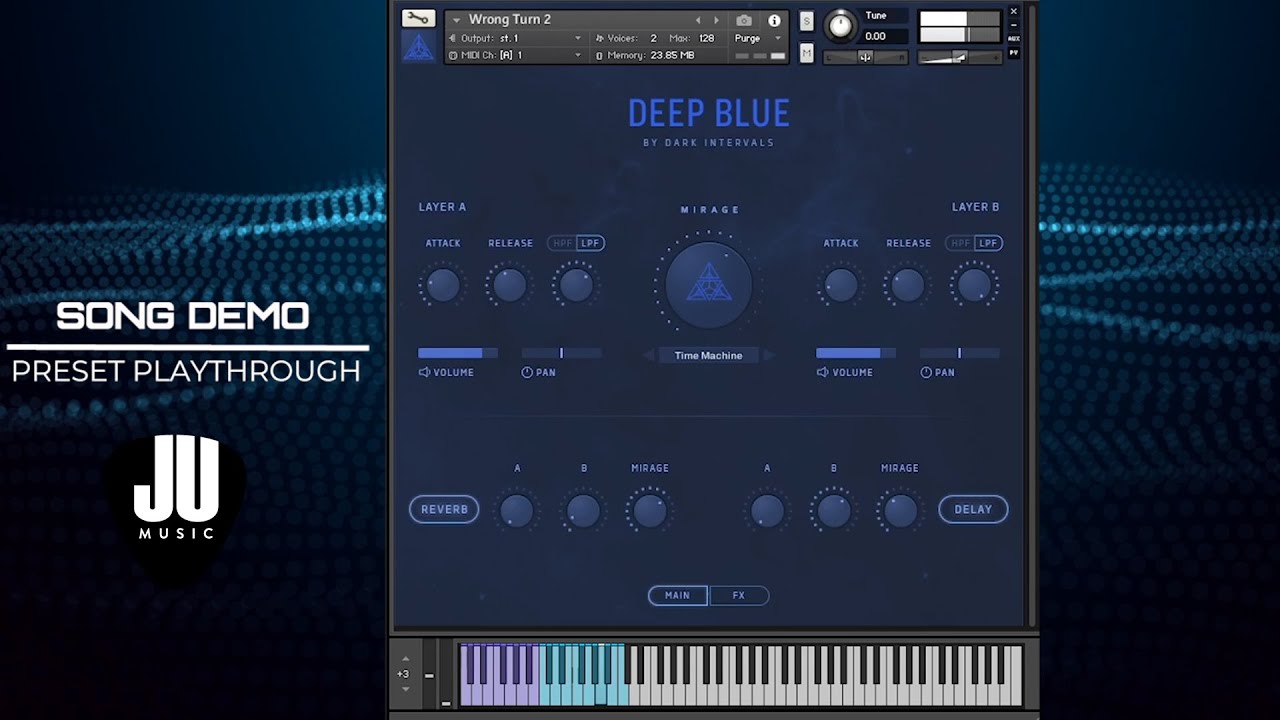Toggle the DELAY effect button
1280x720 pixels.
click(973, 509)
